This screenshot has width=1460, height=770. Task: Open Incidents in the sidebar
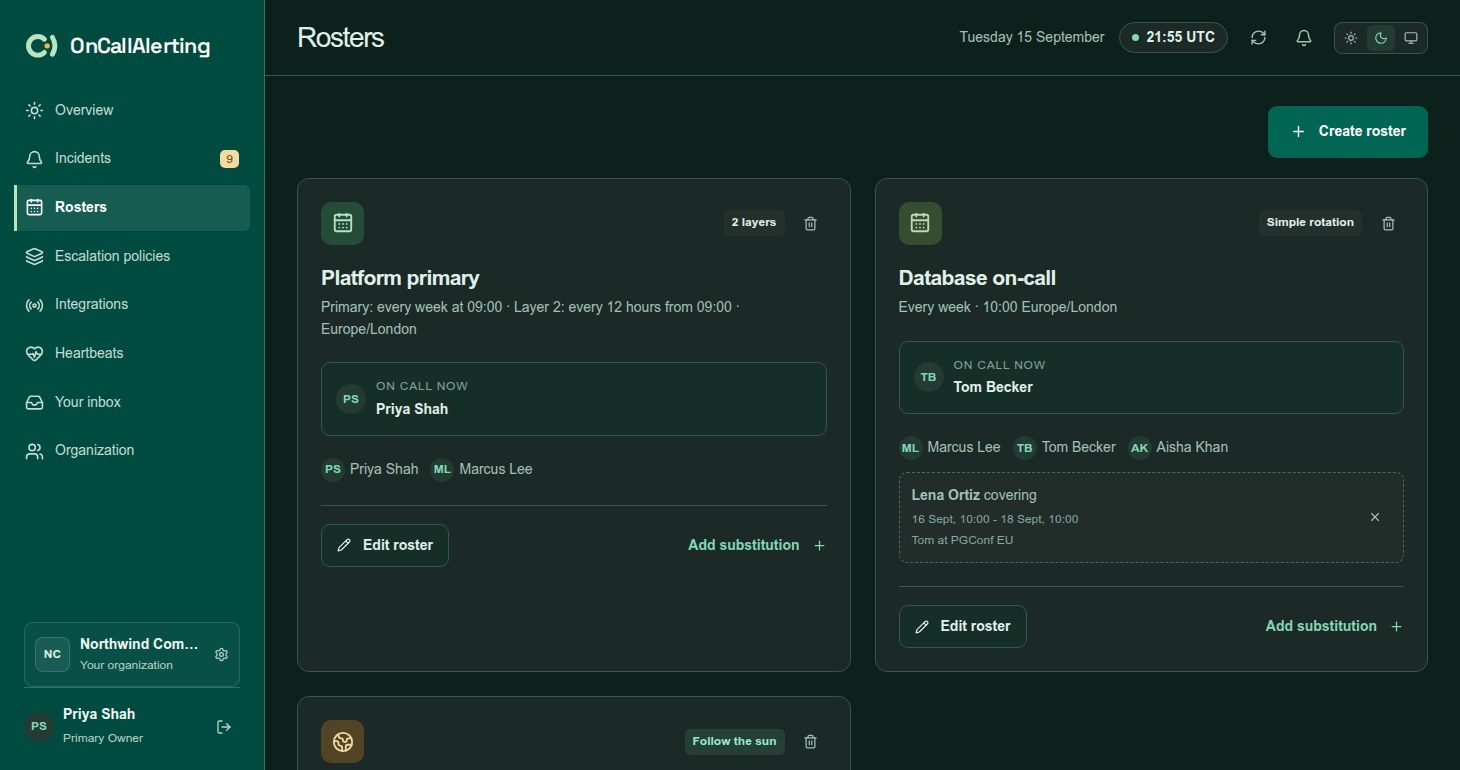point(132,158)
